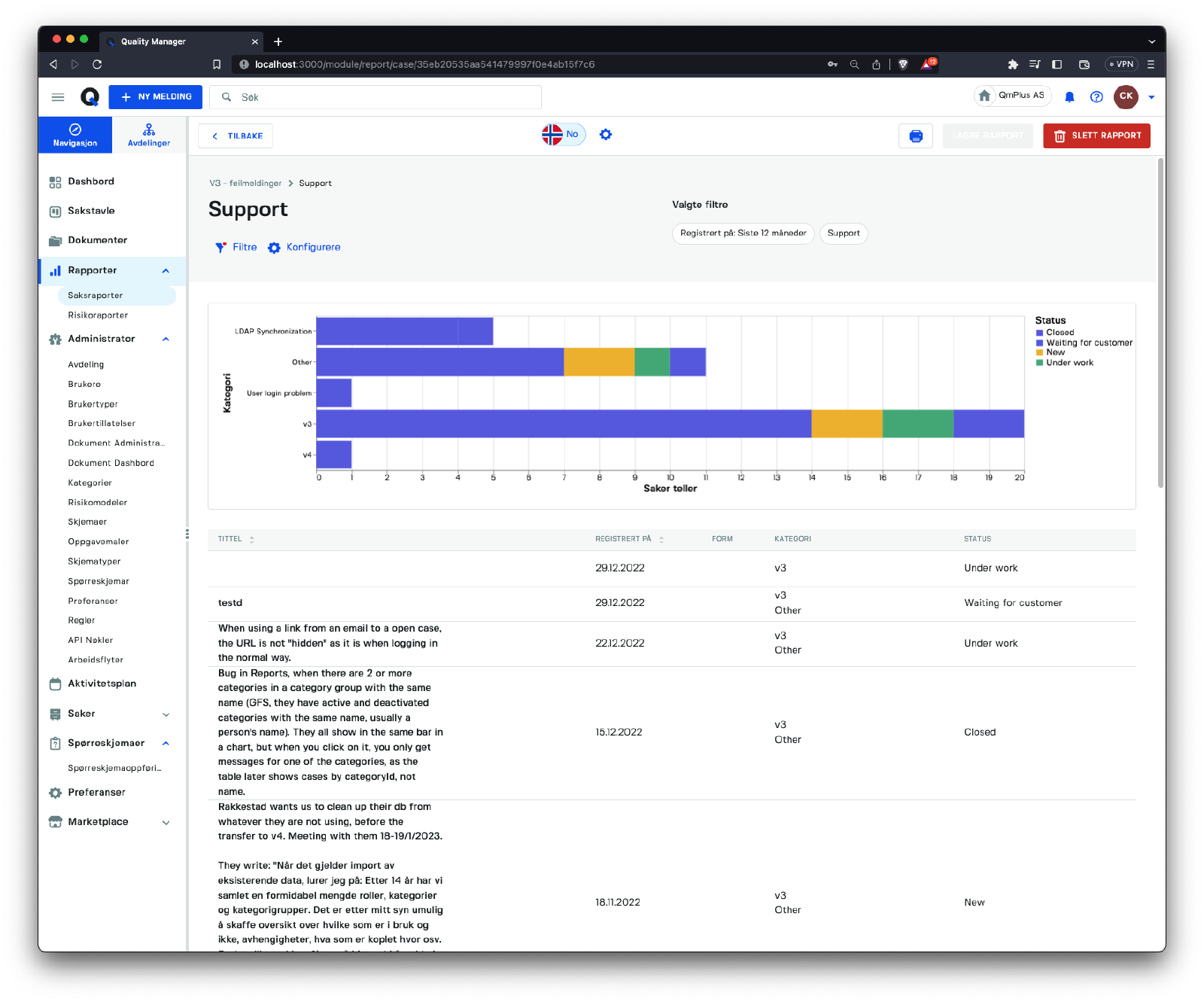Open the Filtre funnel option
The width and height of the screenshot is (1204, 1002).
[x=236, y=248]
